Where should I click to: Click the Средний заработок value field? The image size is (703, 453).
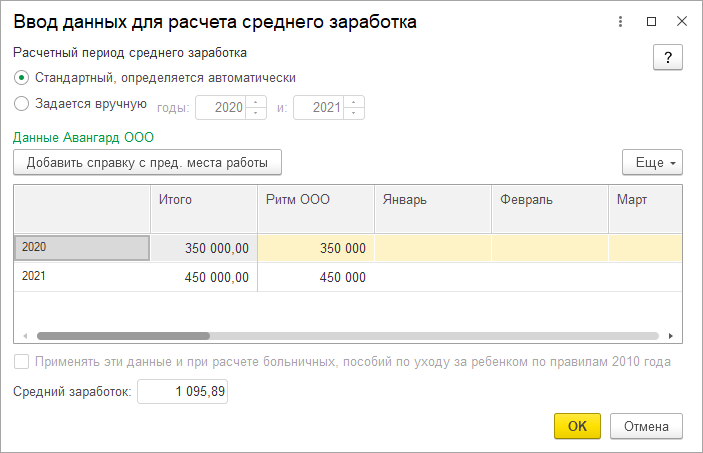tap(183, 393)
